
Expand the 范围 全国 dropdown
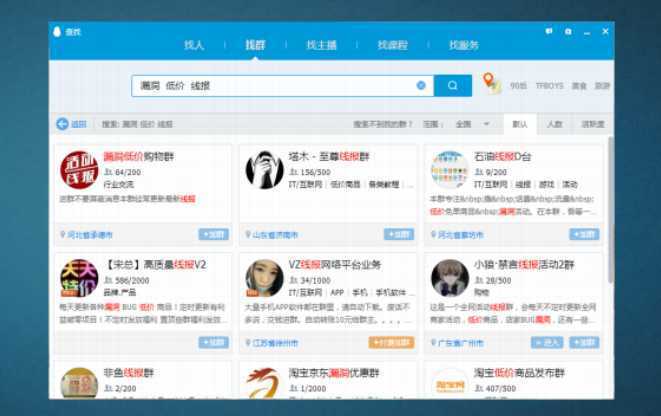(x=473, y=124)
